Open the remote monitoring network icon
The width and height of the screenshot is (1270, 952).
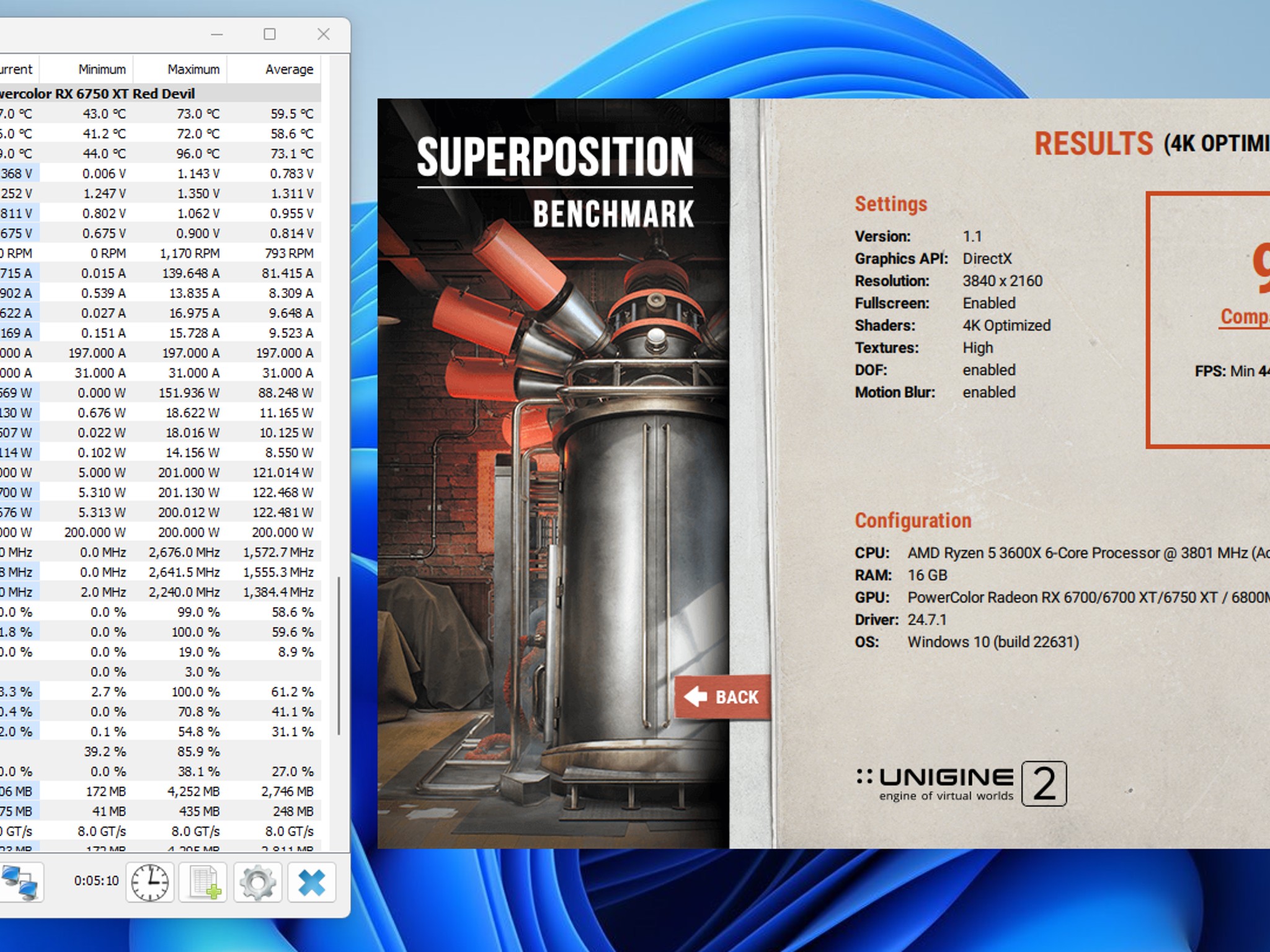21,882
